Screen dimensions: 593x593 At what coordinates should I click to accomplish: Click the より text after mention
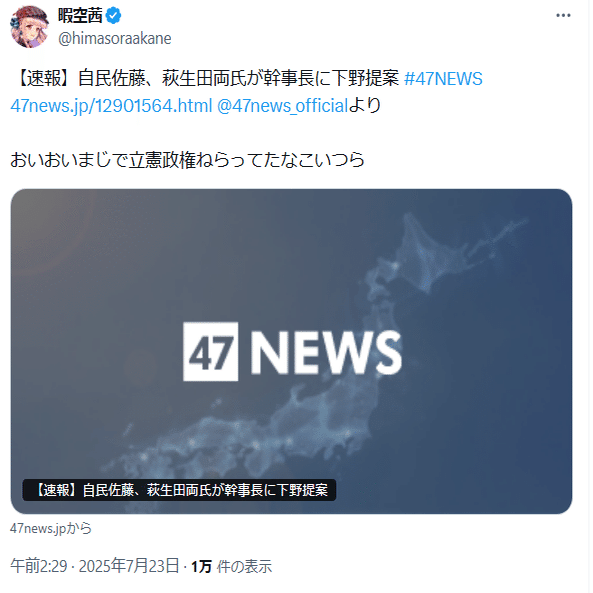click(x=365, y=106)
